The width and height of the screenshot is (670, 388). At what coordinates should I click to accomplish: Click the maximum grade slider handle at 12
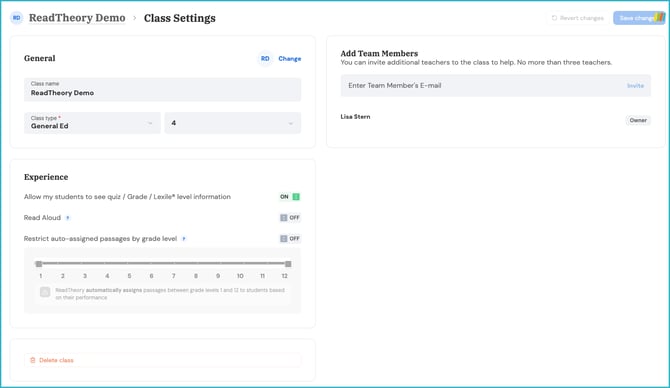coord(288,264)
